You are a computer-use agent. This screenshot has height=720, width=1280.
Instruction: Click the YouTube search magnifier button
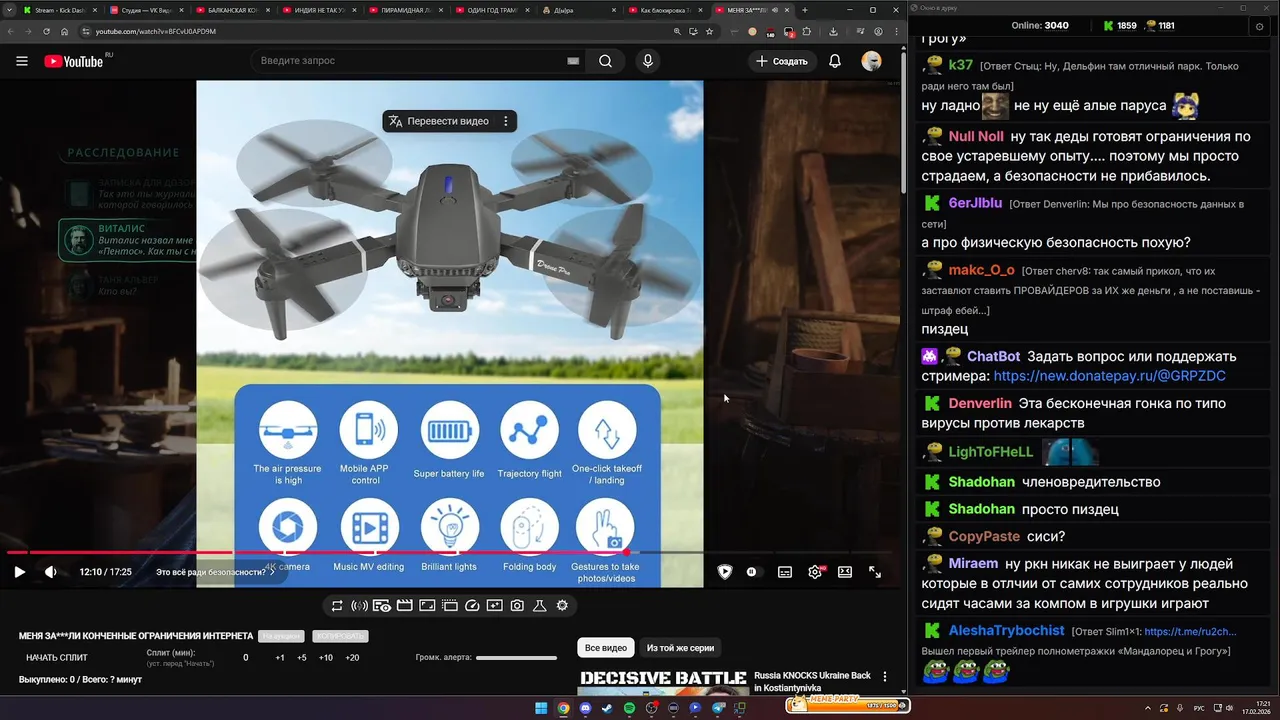(x=605, y=61)
